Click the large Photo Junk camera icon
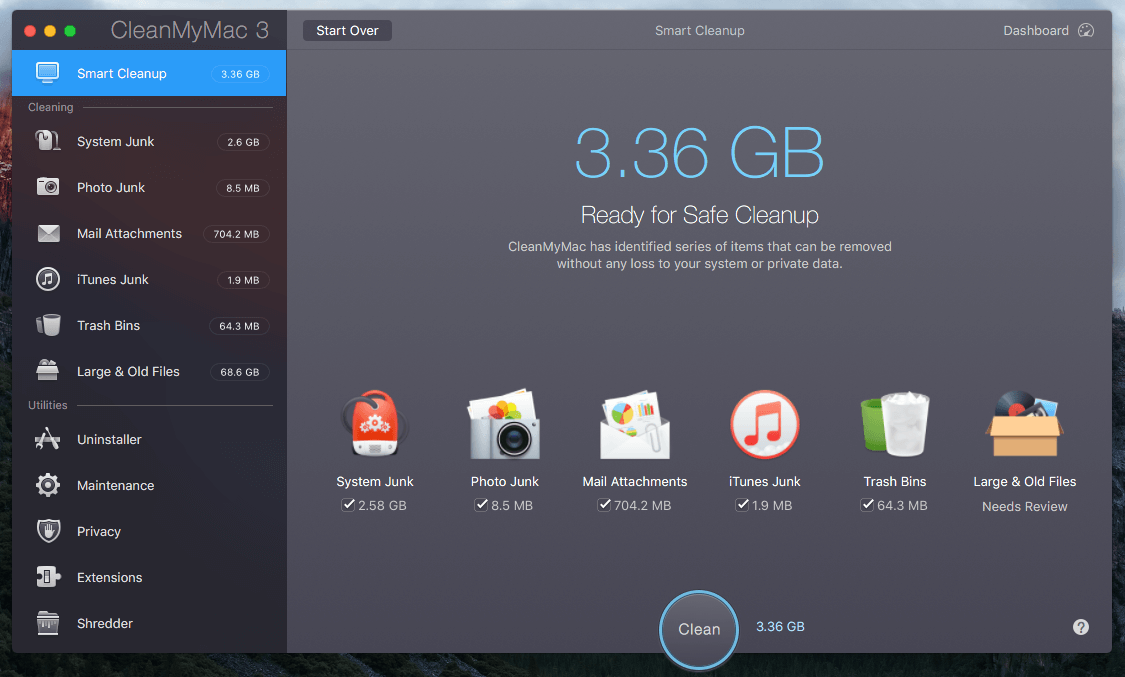 pos(504,424)
